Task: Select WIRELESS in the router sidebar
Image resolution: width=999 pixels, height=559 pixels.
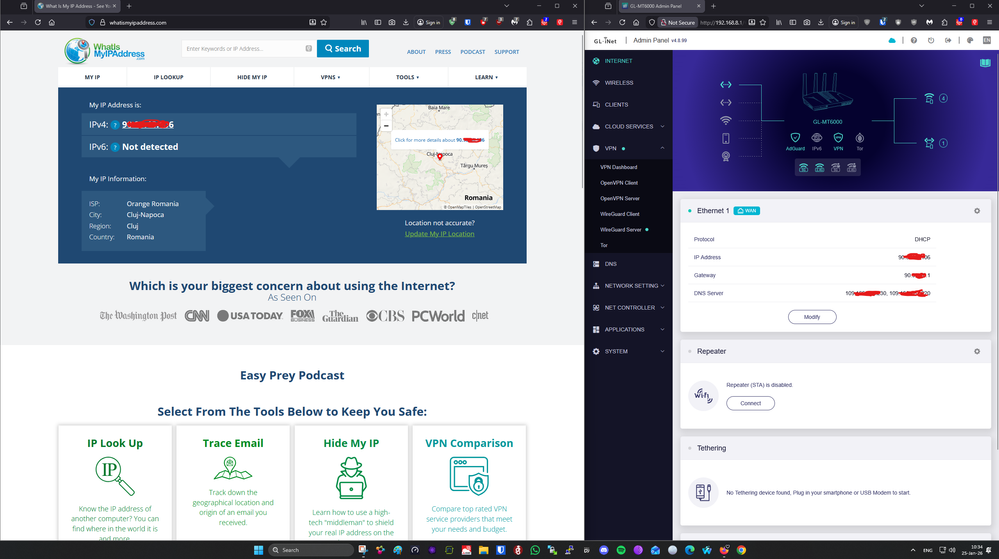Action: (628, 82)
